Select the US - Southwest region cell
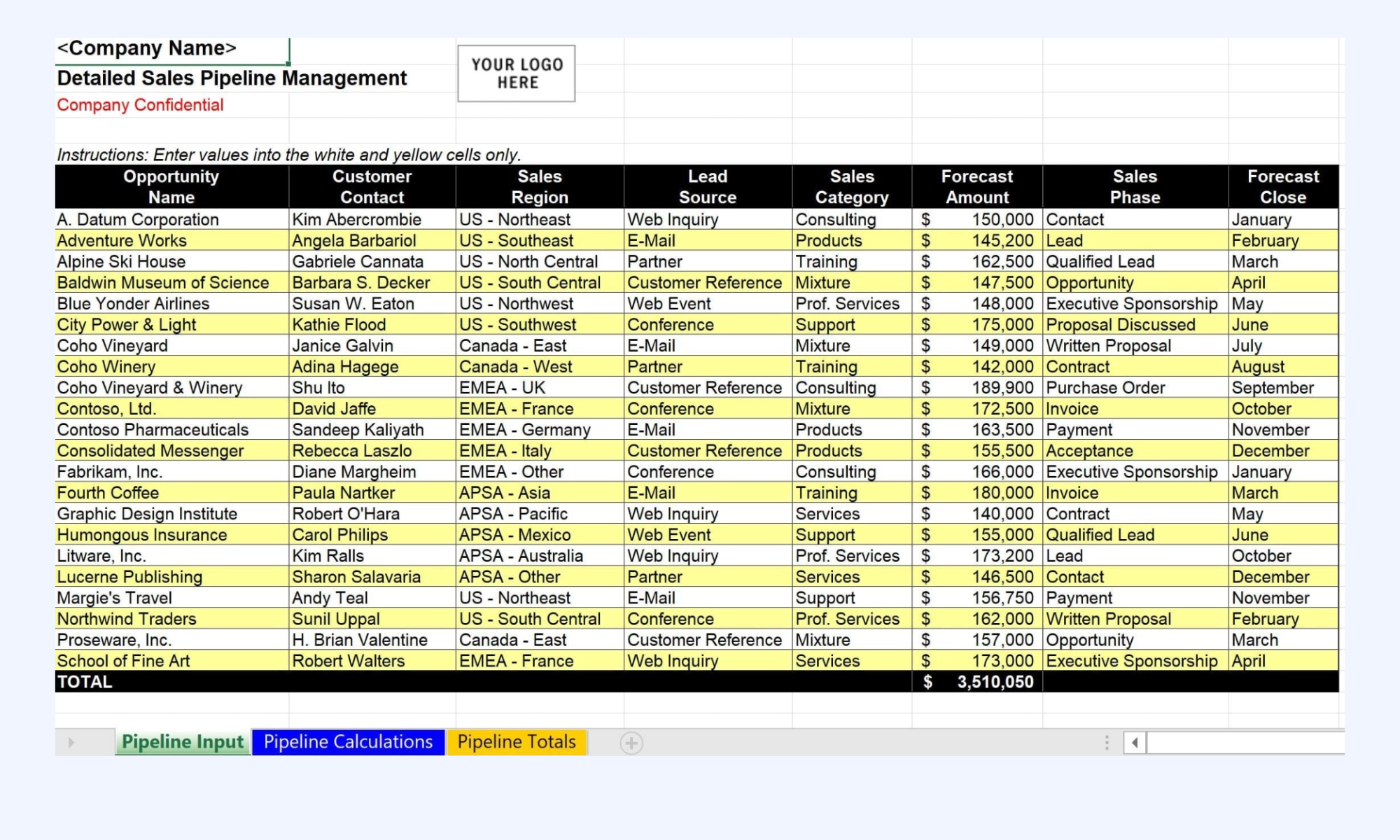Screen dimensions: 1400x840 coord(540,324)
